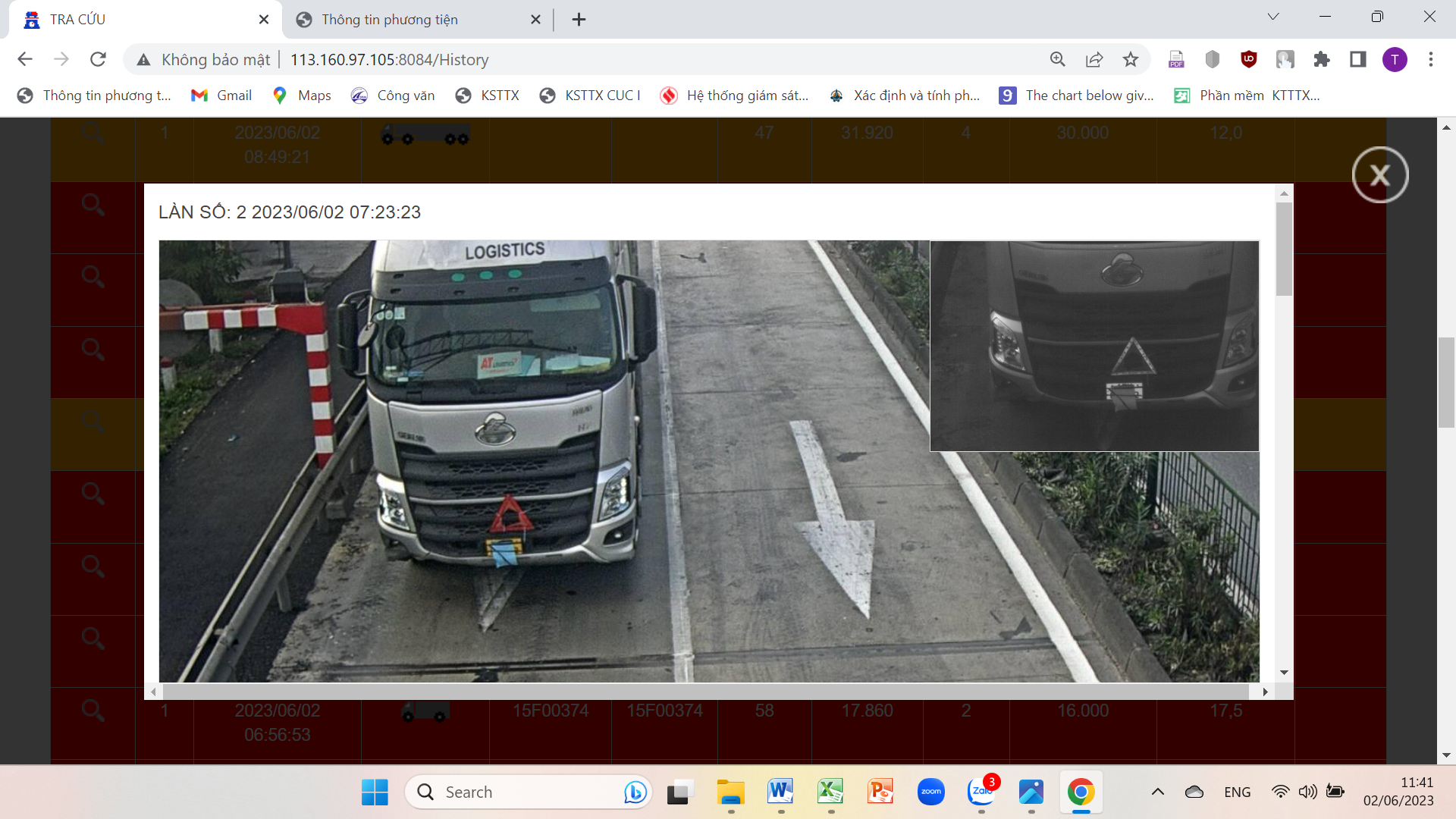The image size is (1456, 819).
Task: Open the browser zoom magnifier icon
Action: click(1057, 59)
